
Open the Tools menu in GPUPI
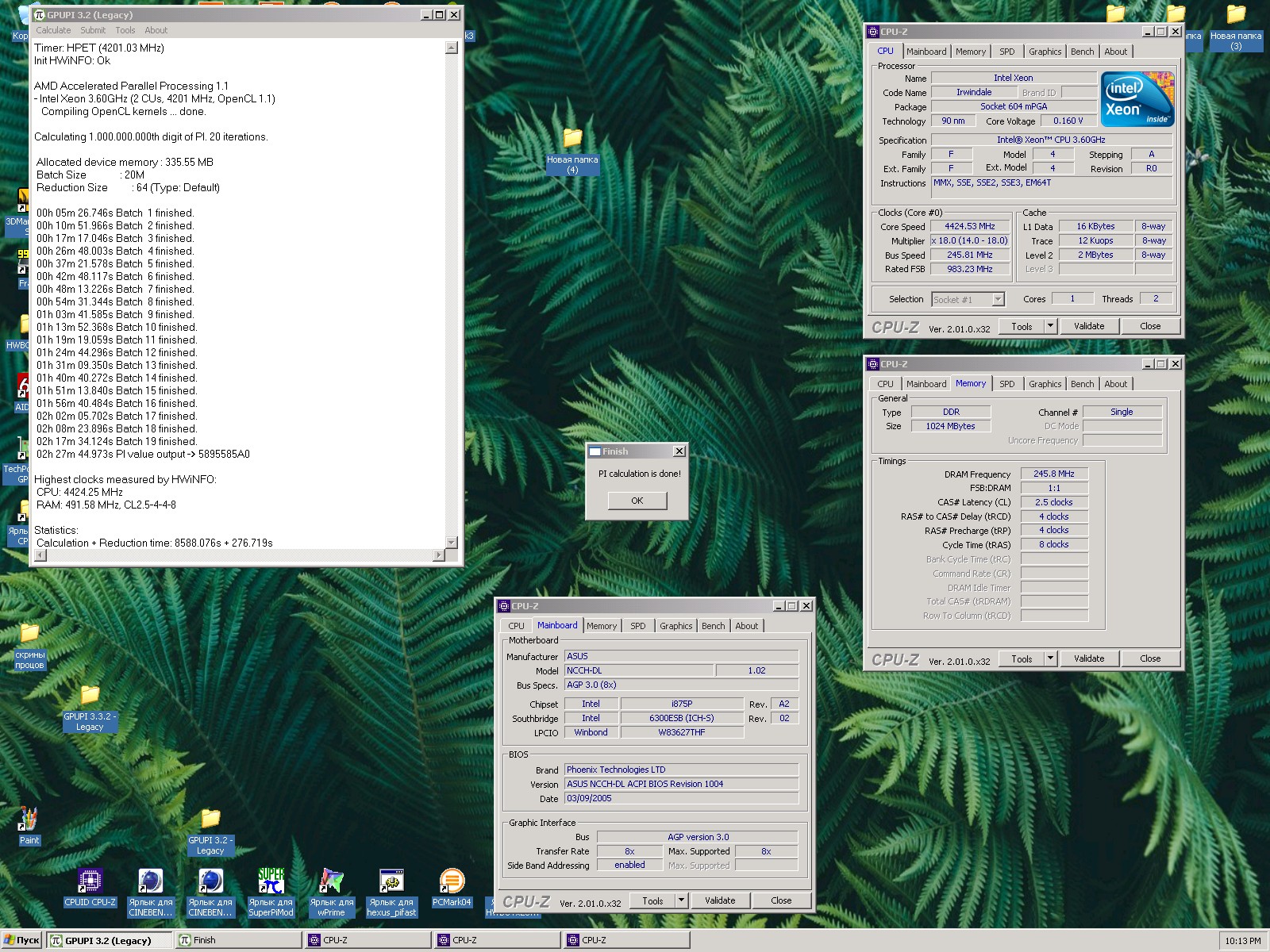click(x=125, y=30)
